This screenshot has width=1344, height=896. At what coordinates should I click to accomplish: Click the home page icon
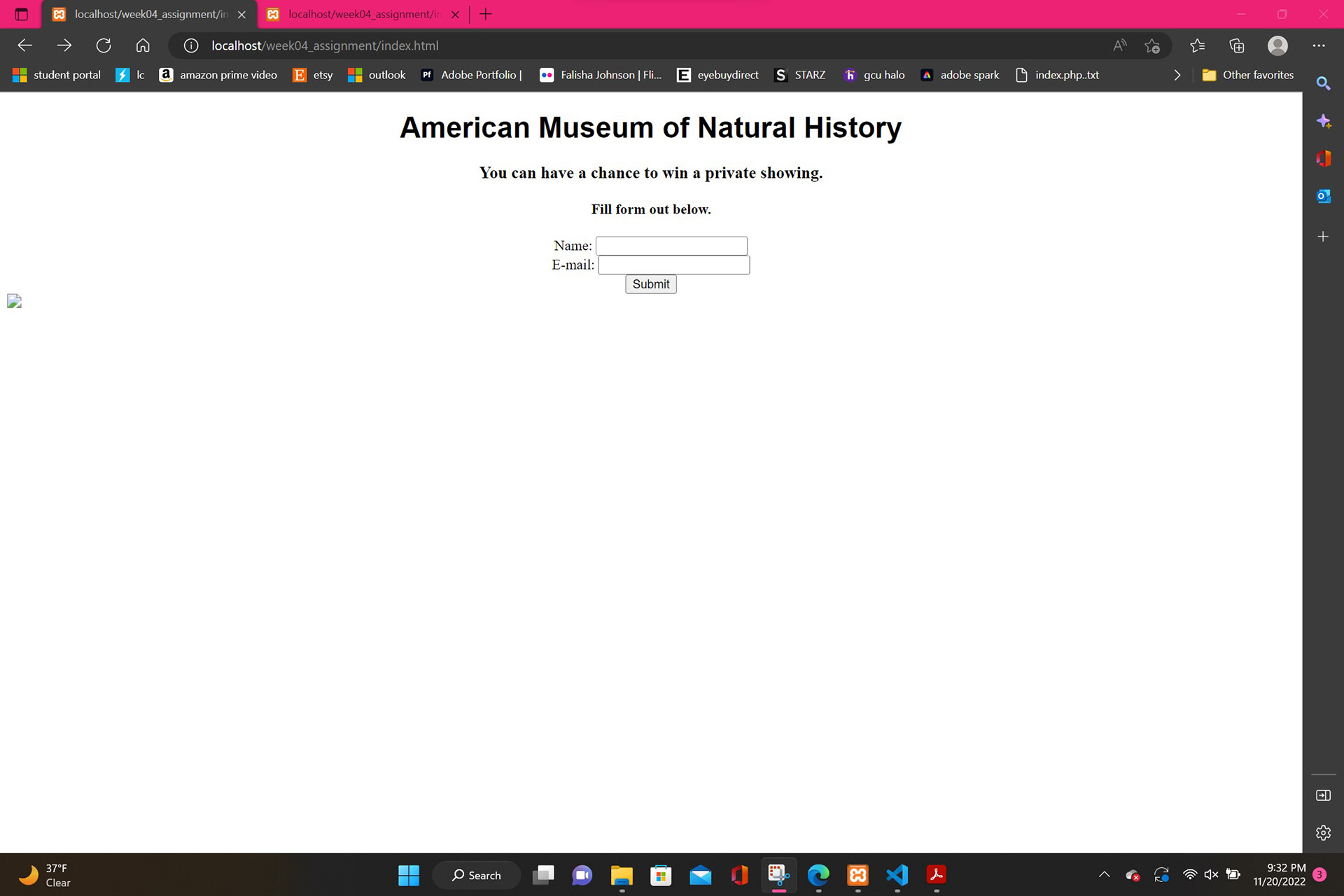tap(143, 45)
